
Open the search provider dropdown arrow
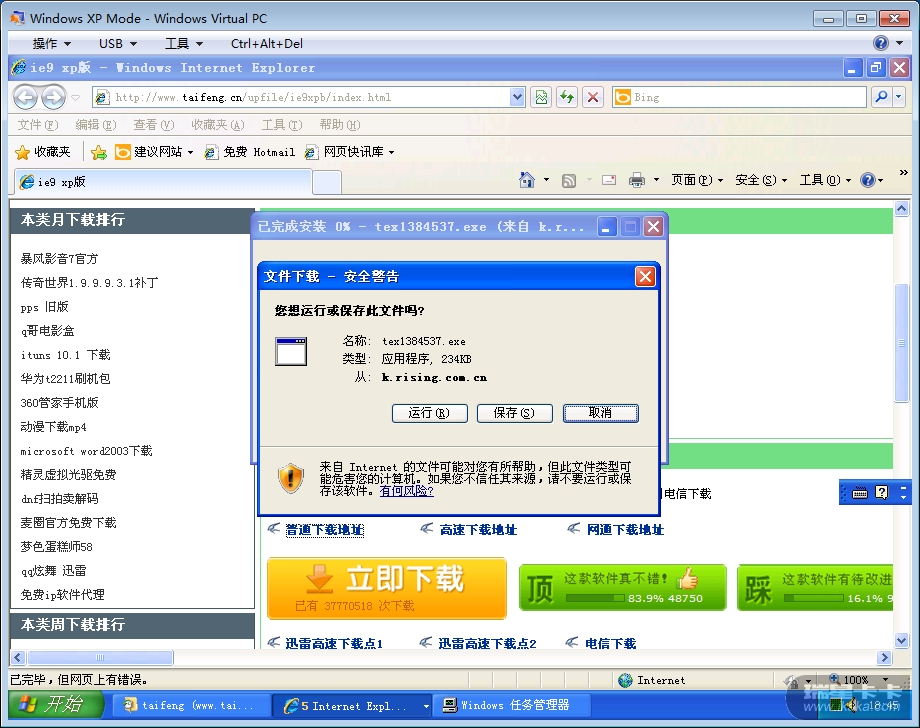point(899,97)
